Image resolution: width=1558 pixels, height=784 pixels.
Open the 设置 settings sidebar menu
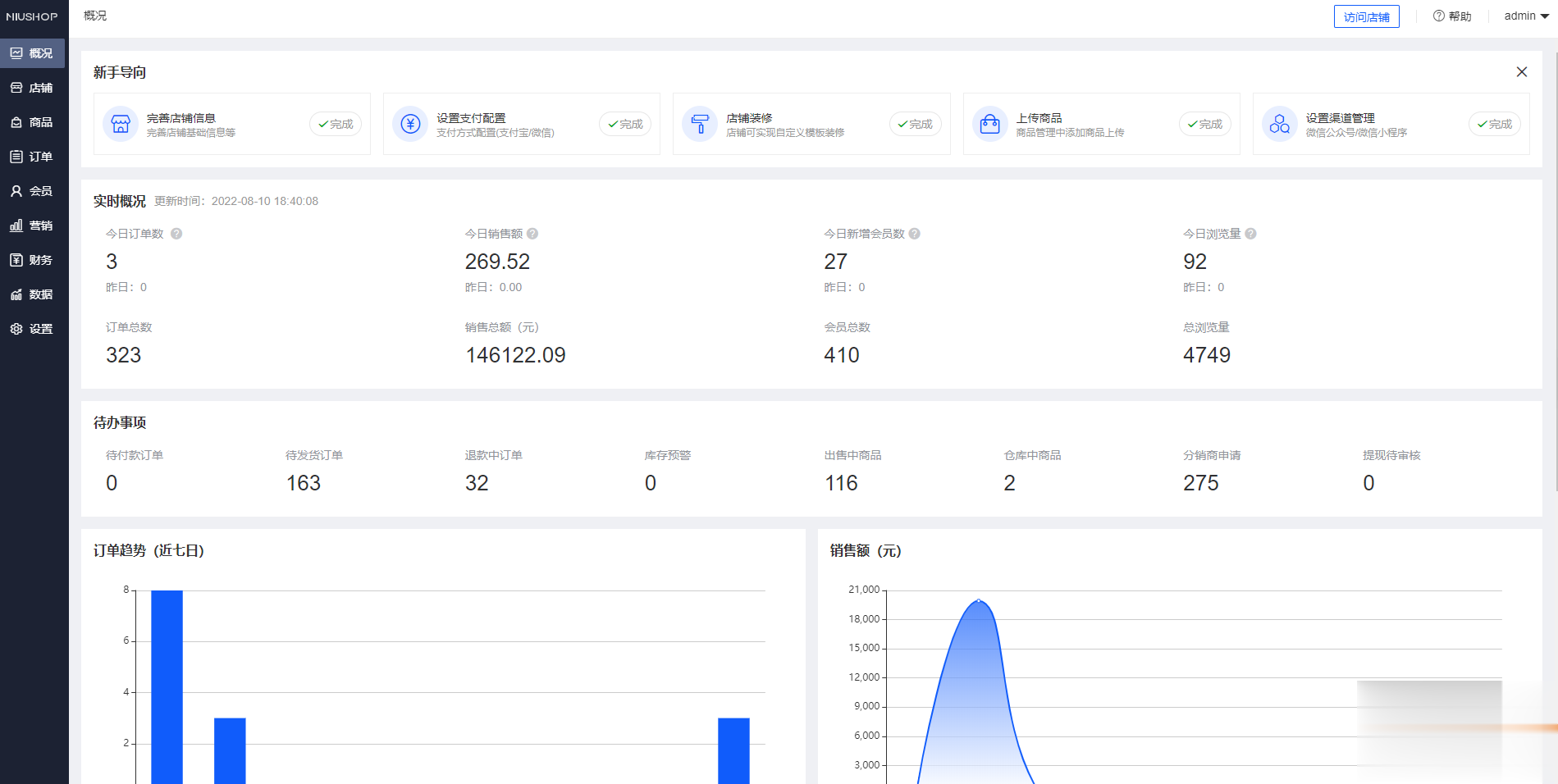pos(33,329)
